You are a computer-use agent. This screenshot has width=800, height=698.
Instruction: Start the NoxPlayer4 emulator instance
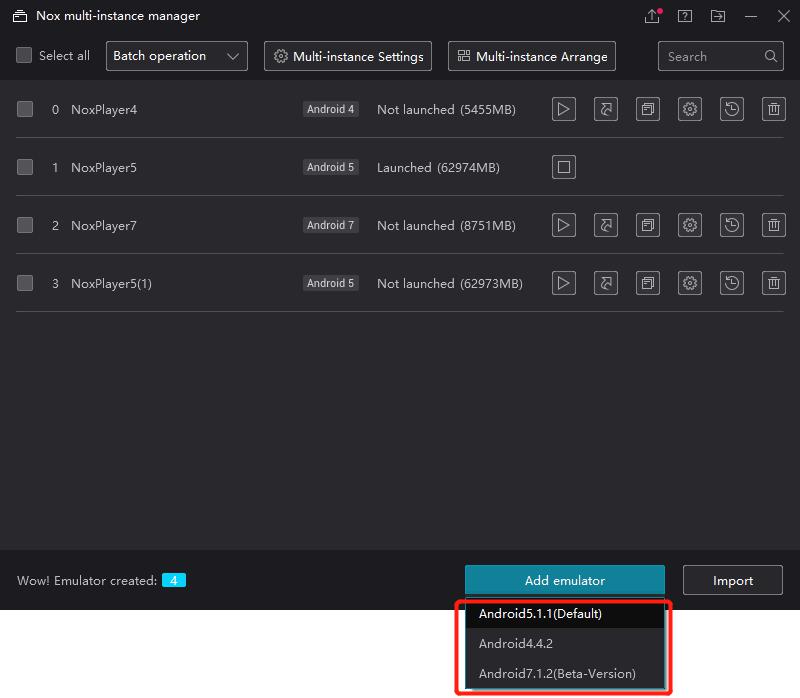[x=563, y=109]
